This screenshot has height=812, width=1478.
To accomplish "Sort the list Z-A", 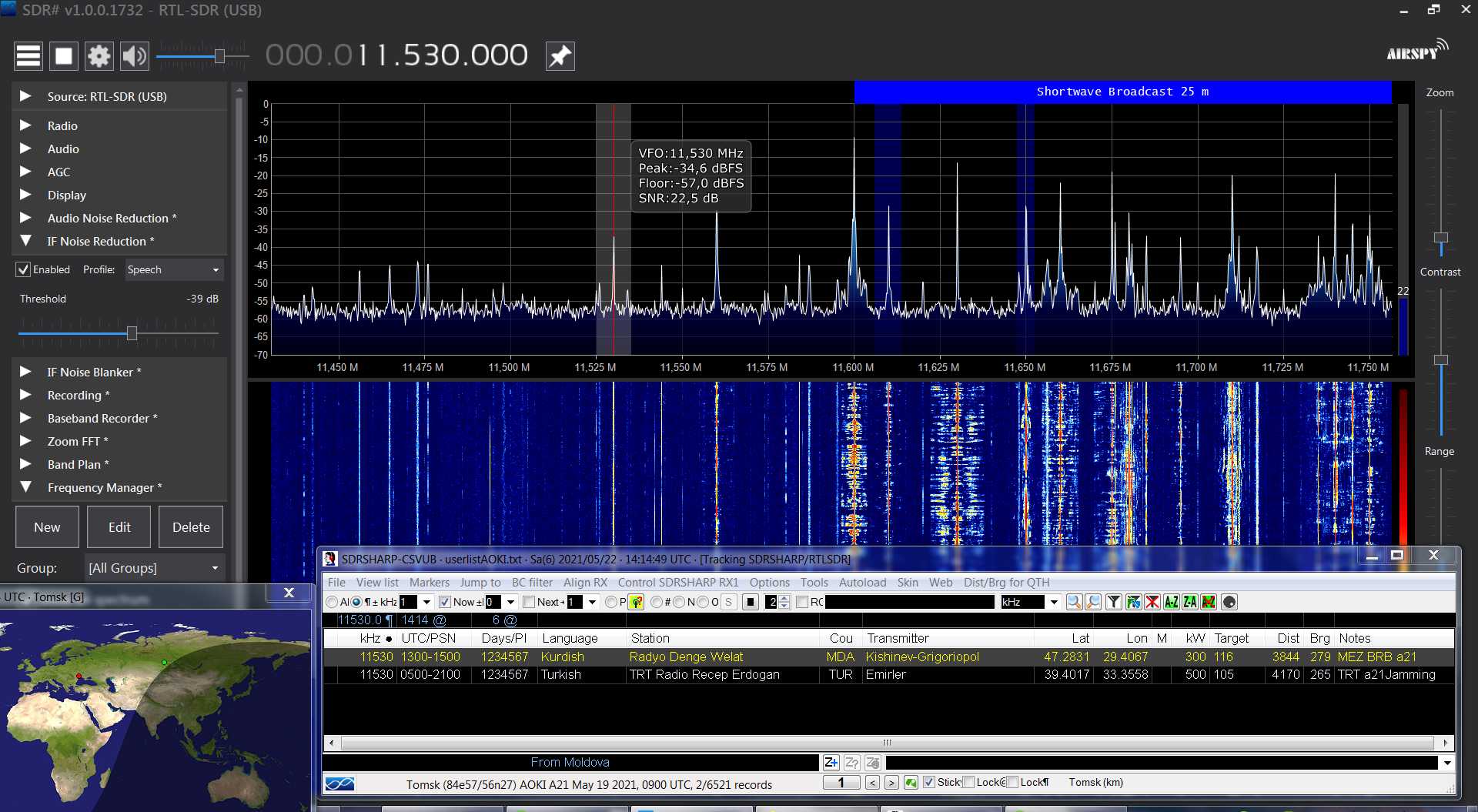I will click(x=1190, y=602).
